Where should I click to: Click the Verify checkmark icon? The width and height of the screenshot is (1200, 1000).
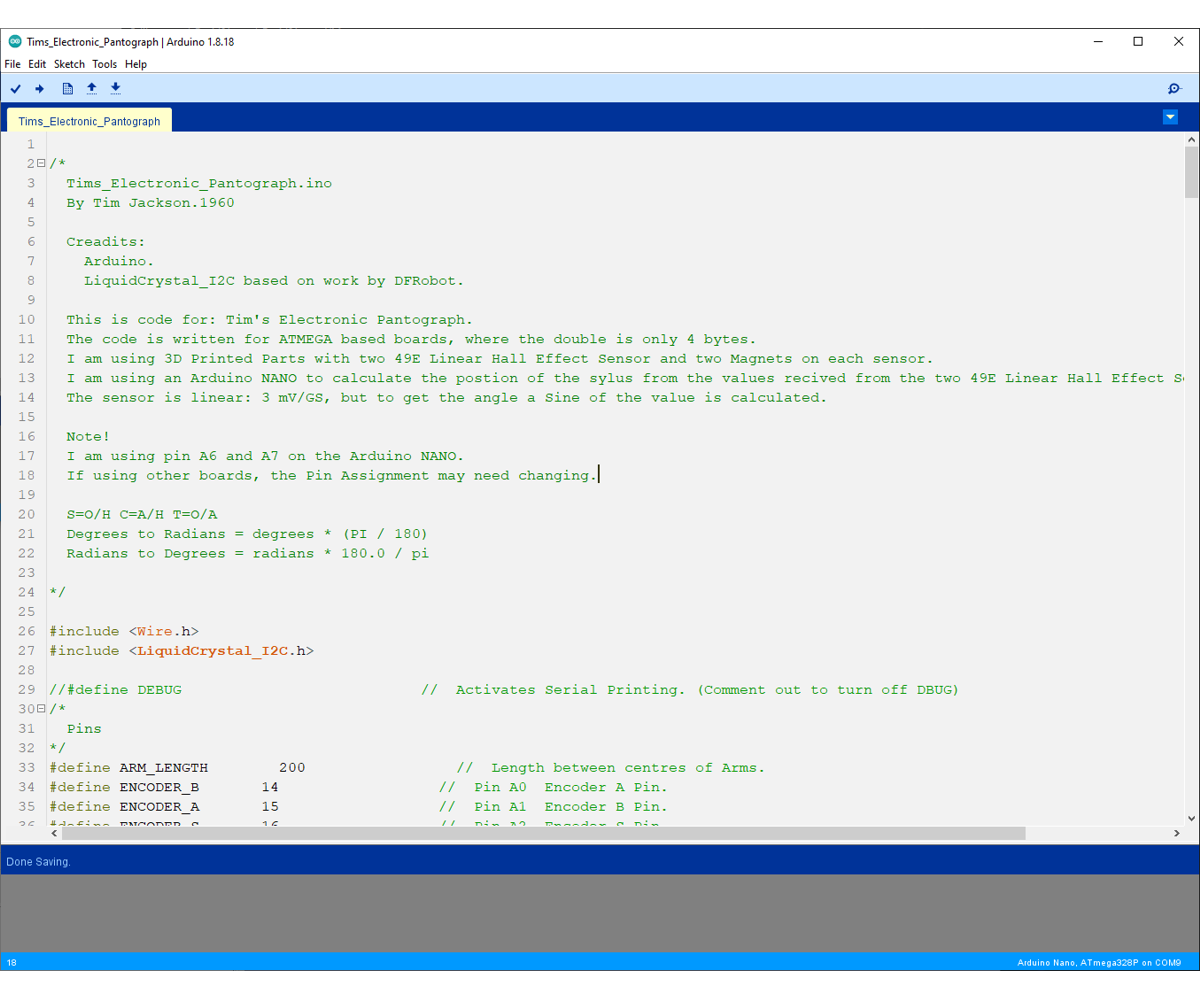coord(16,89)
